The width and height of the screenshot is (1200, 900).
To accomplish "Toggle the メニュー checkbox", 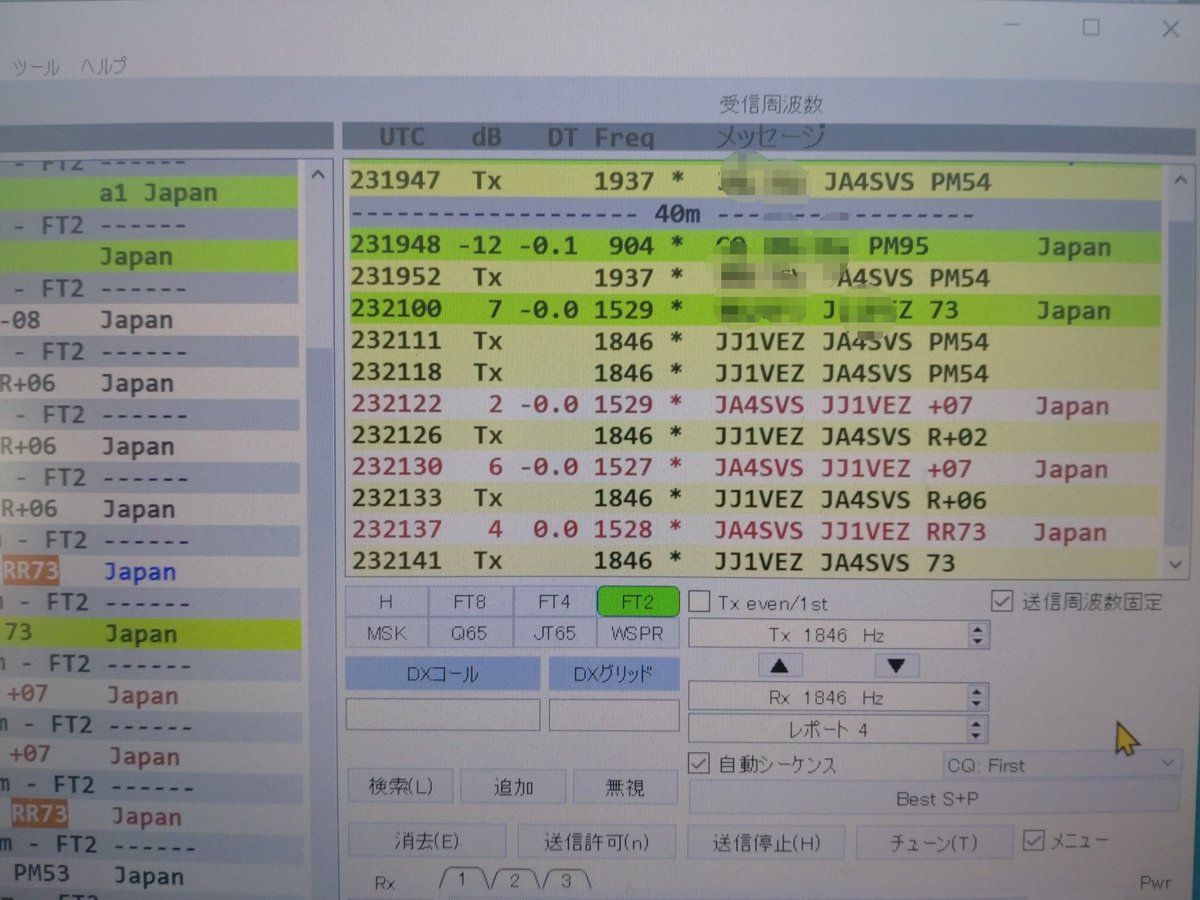I will click(1034, 840).
